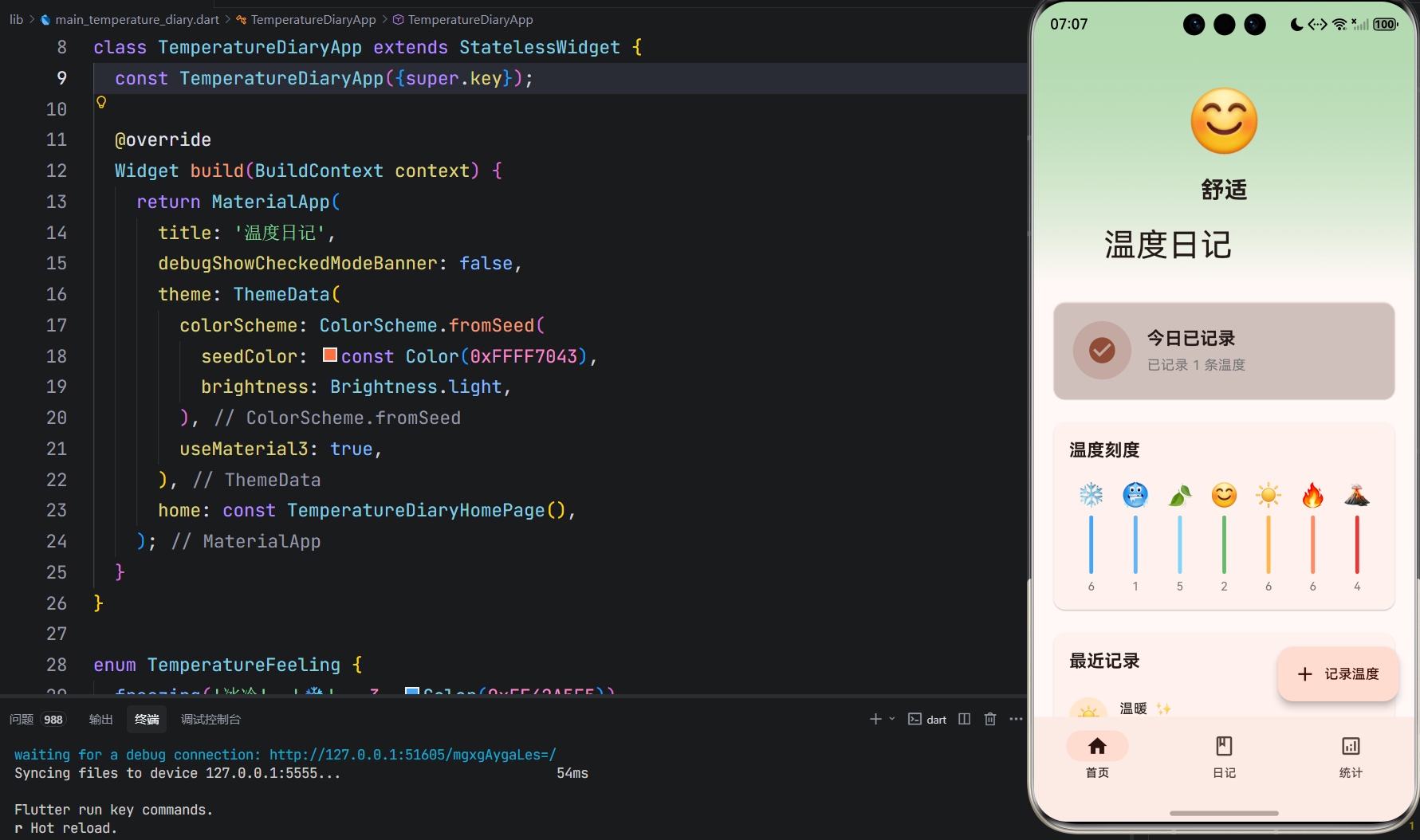Tap the 日记 diary icon in navigation bar

coord(1224,746)
